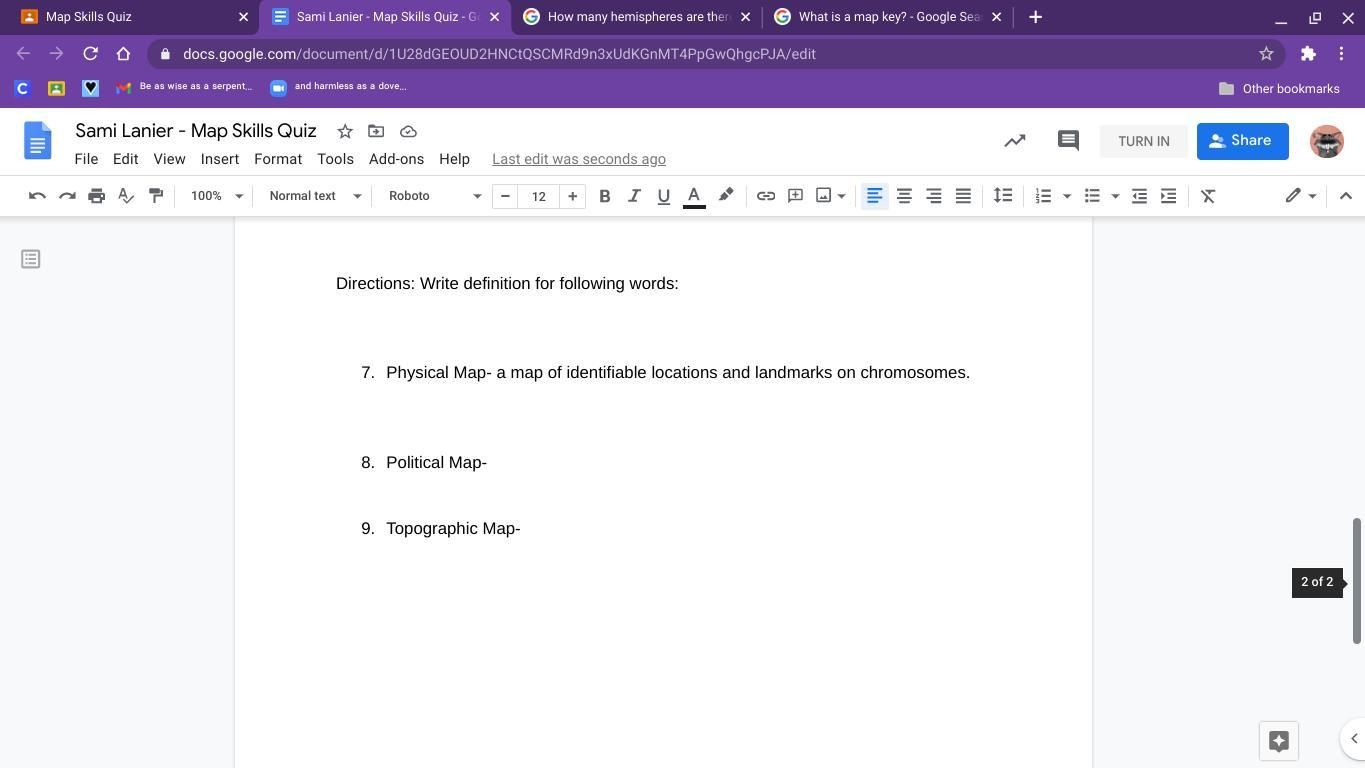Show the document outline icon

(31, 259)
